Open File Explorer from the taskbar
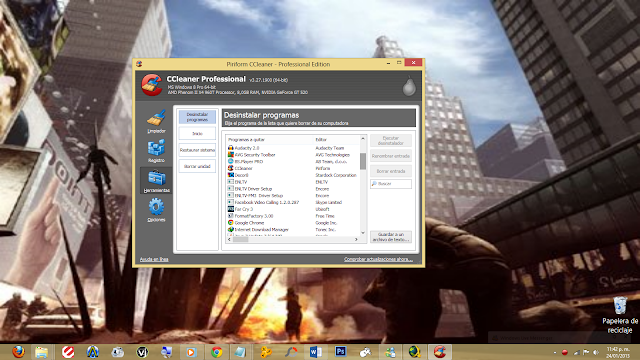This screenshot has height=360, width=640. pyautogui.click(x=42, y=352)
